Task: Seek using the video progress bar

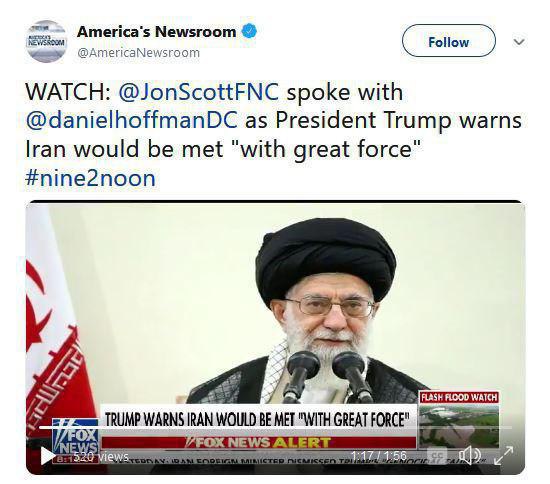Action: [275, 428]
